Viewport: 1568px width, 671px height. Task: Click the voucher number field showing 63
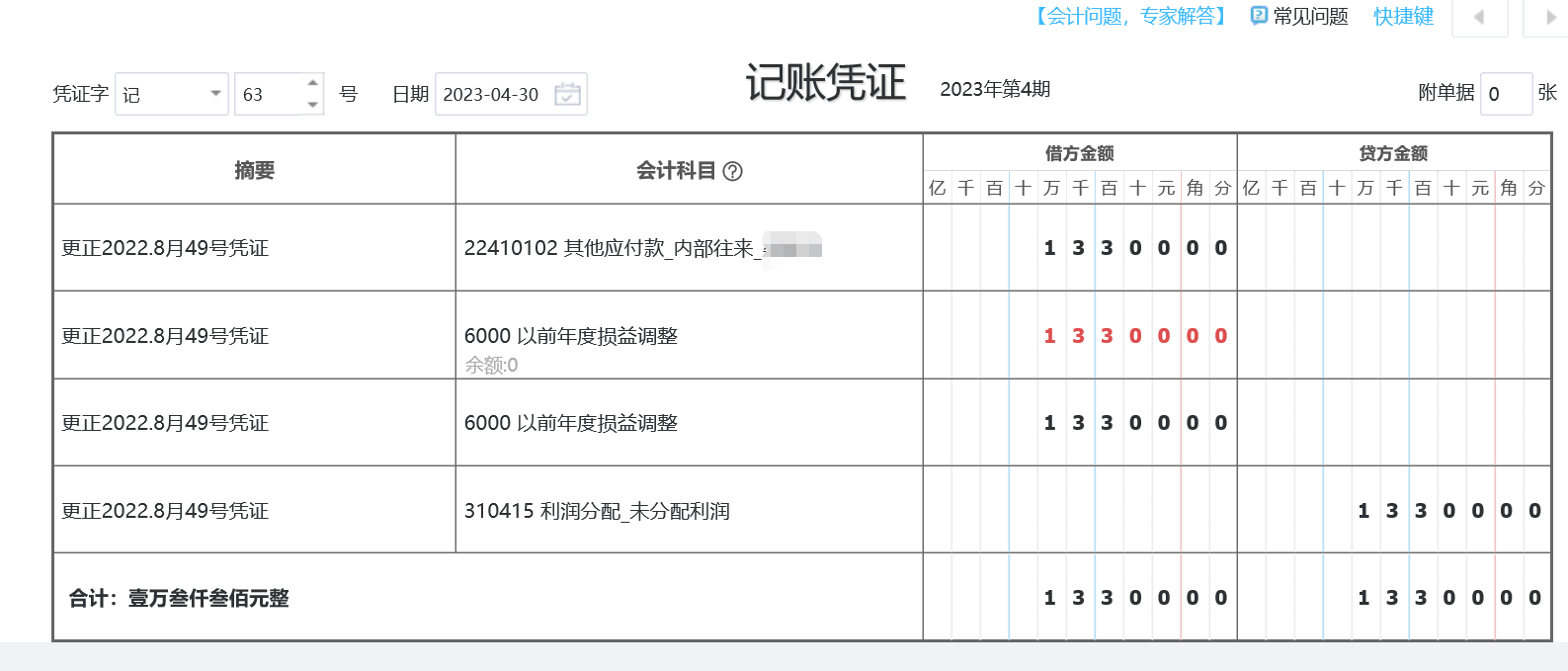[267, 94]
